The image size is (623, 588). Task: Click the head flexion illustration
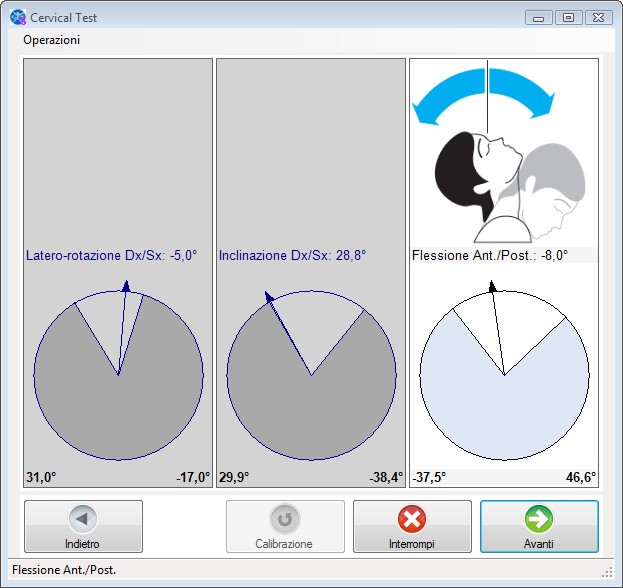pyautogui.click(x=510, y=187)
